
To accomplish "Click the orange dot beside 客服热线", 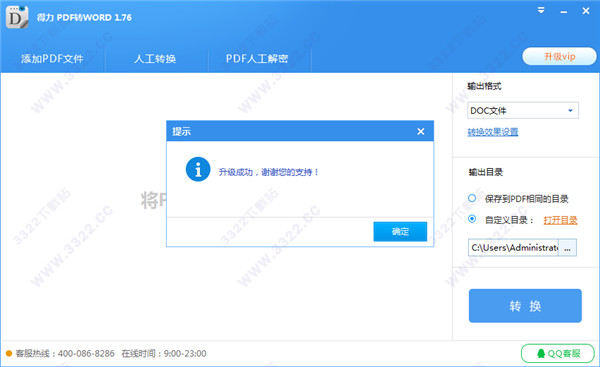I will coord(9,353).
